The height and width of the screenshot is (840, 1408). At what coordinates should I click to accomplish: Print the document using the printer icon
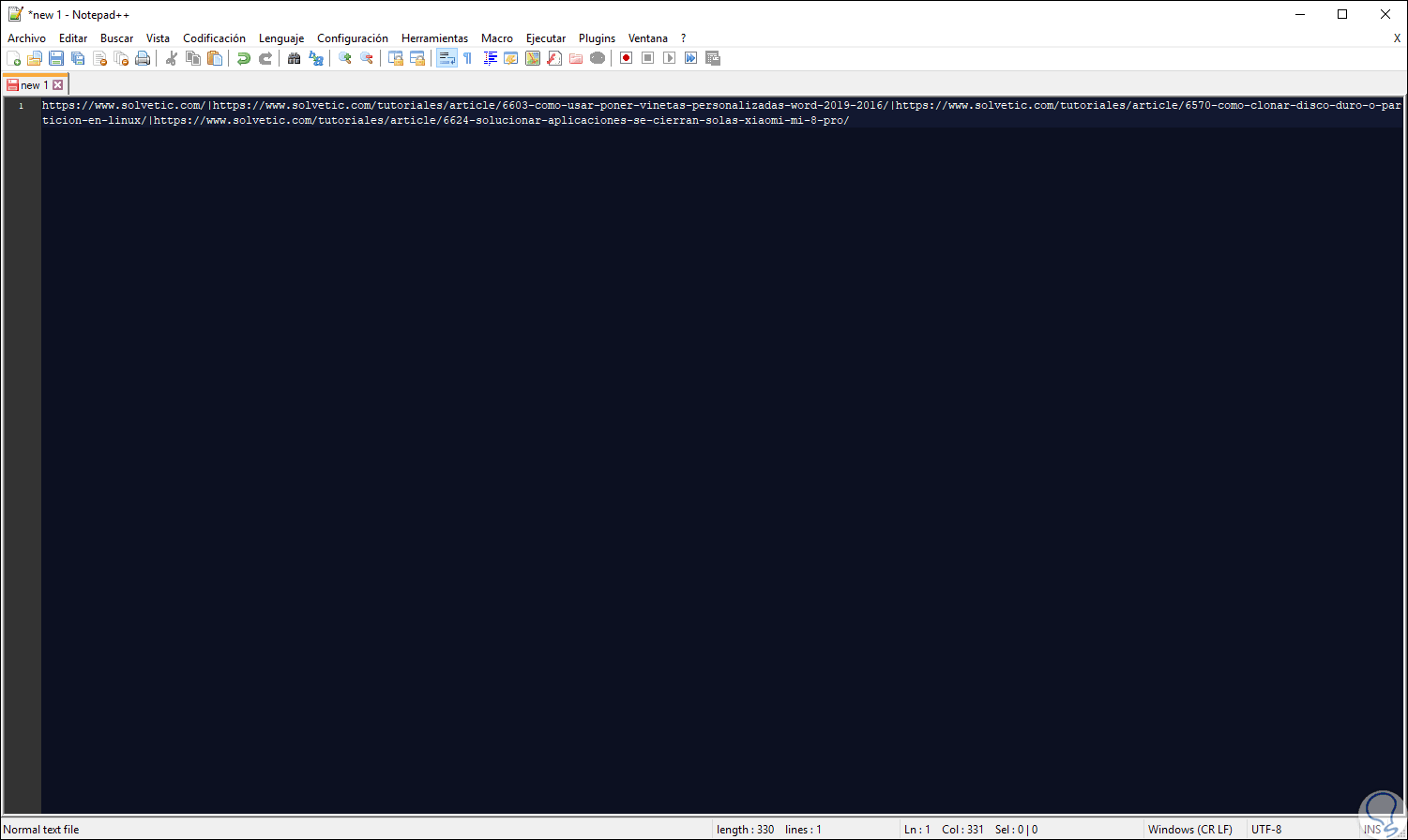click(143, 58)
